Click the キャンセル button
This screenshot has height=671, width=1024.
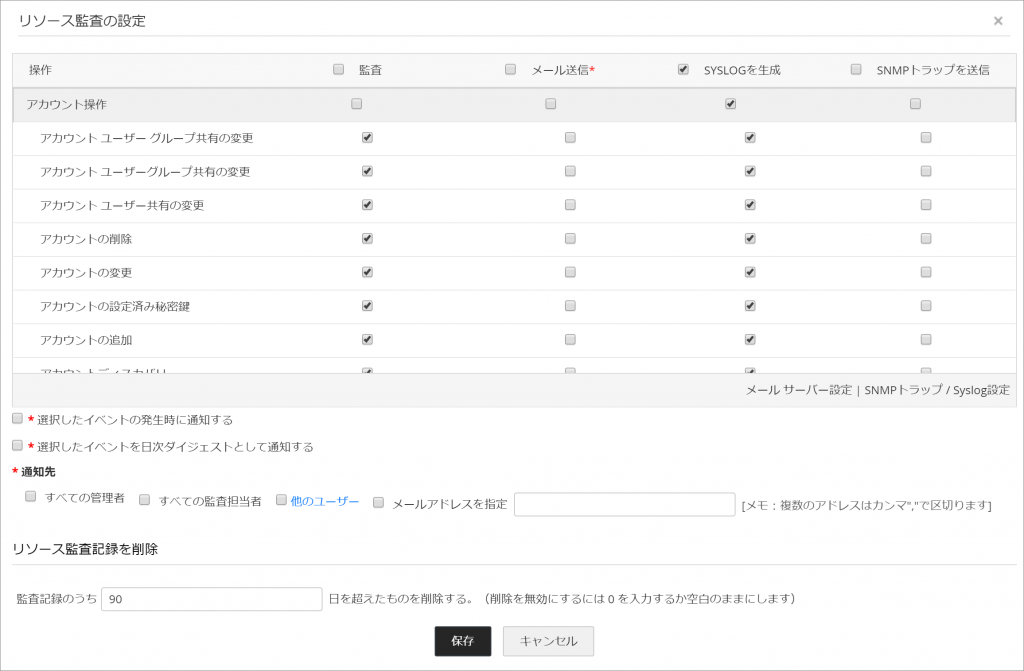[549, 641]
